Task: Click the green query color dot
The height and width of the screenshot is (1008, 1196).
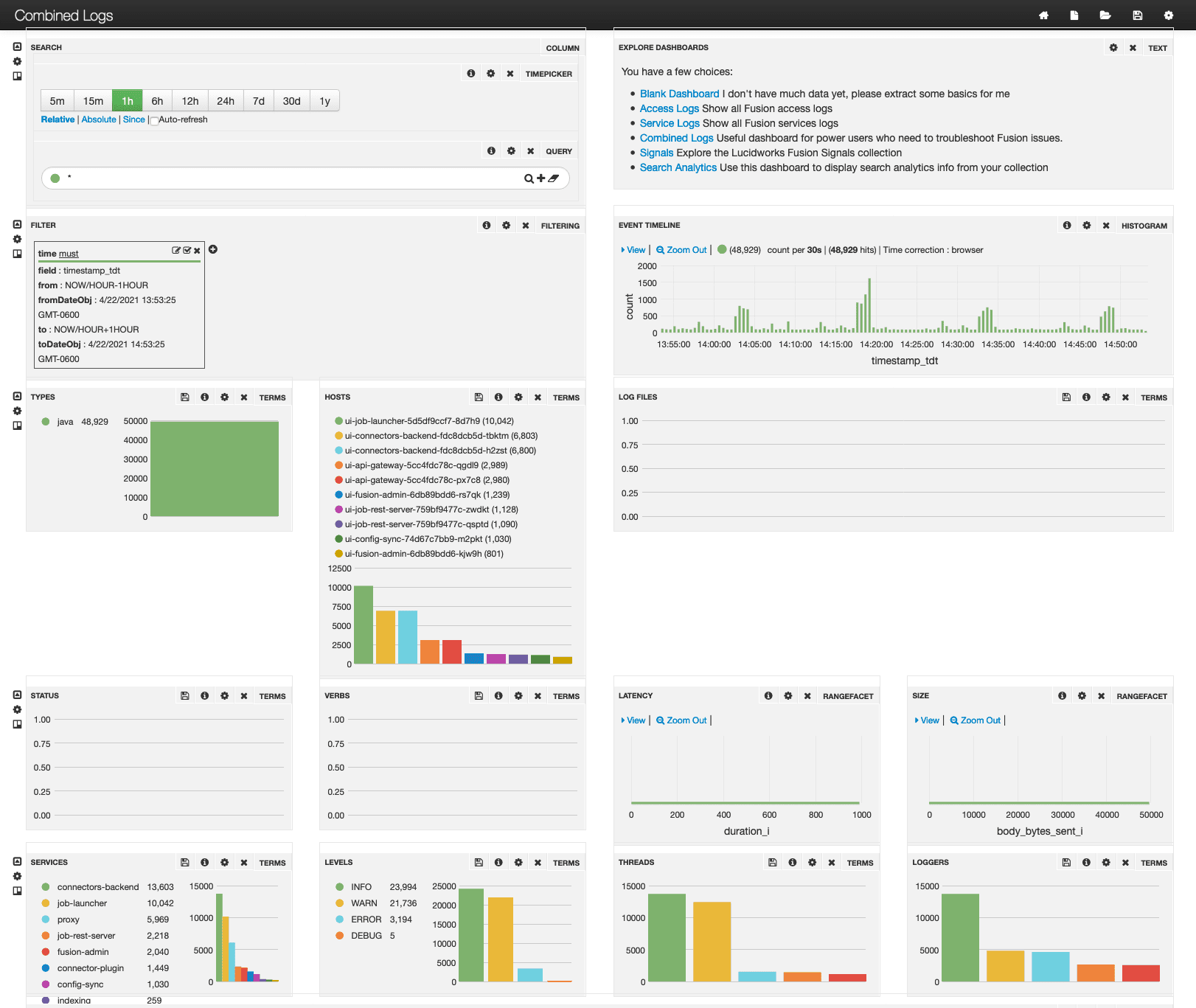Action: coord(55,178)
